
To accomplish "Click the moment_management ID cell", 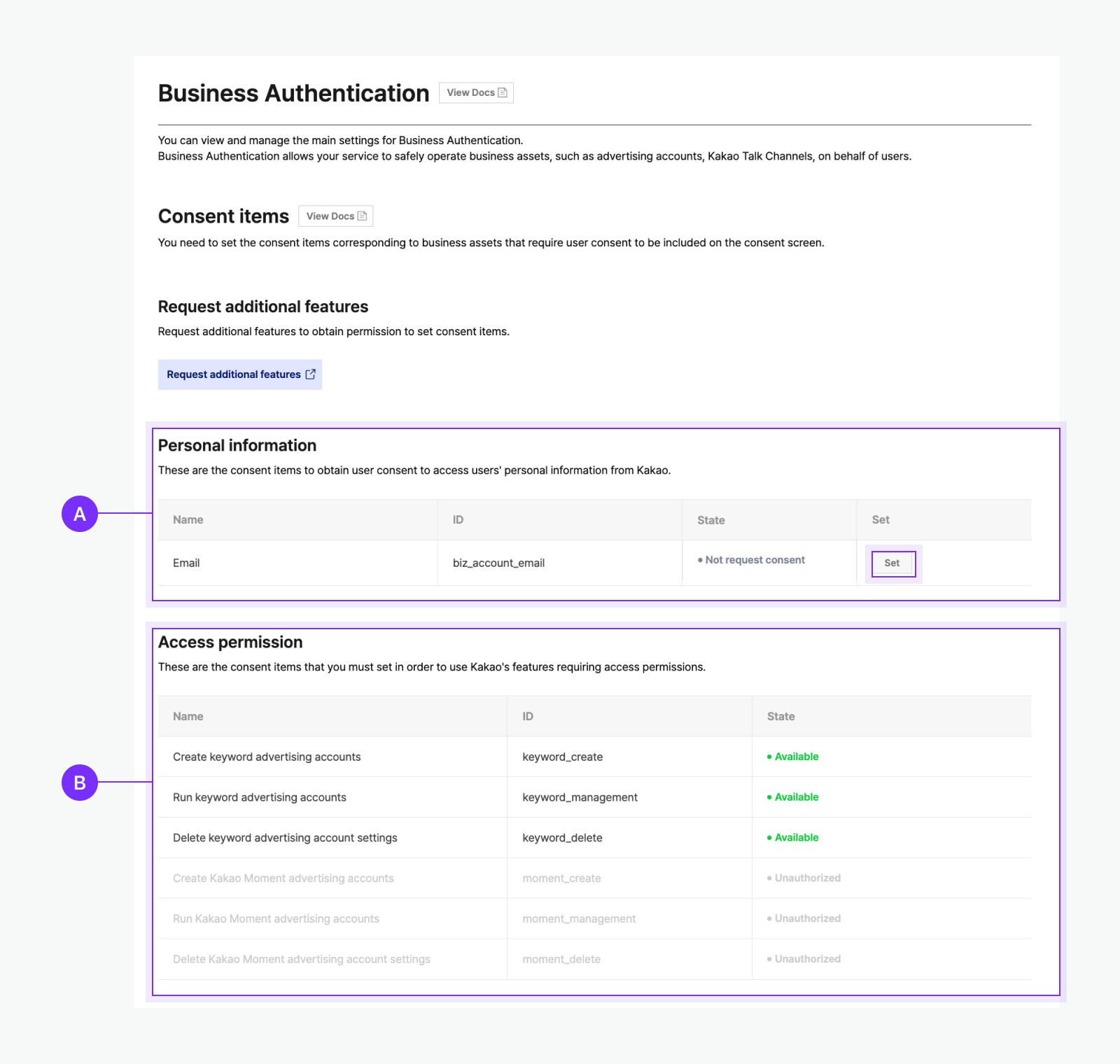I will (x=579, y=918).
